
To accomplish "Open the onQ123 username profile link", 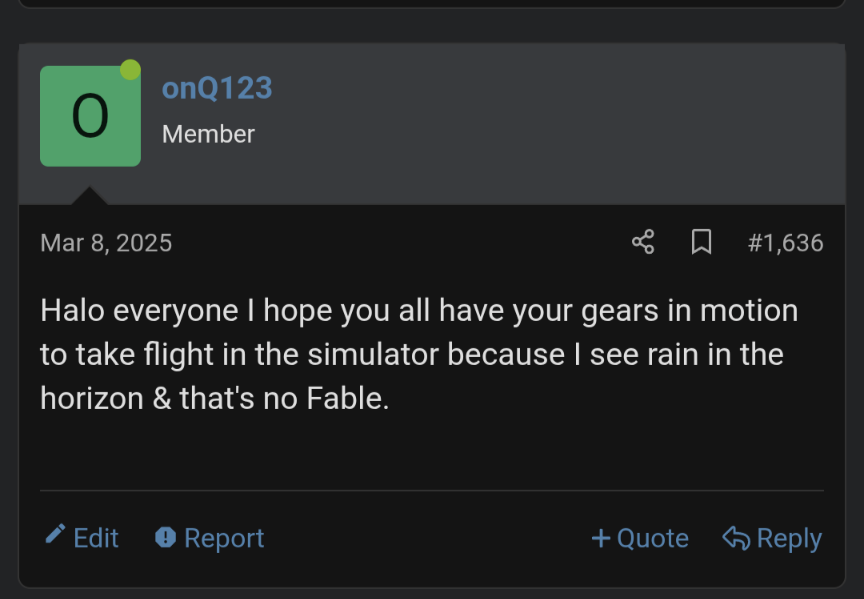I will 217,88.
